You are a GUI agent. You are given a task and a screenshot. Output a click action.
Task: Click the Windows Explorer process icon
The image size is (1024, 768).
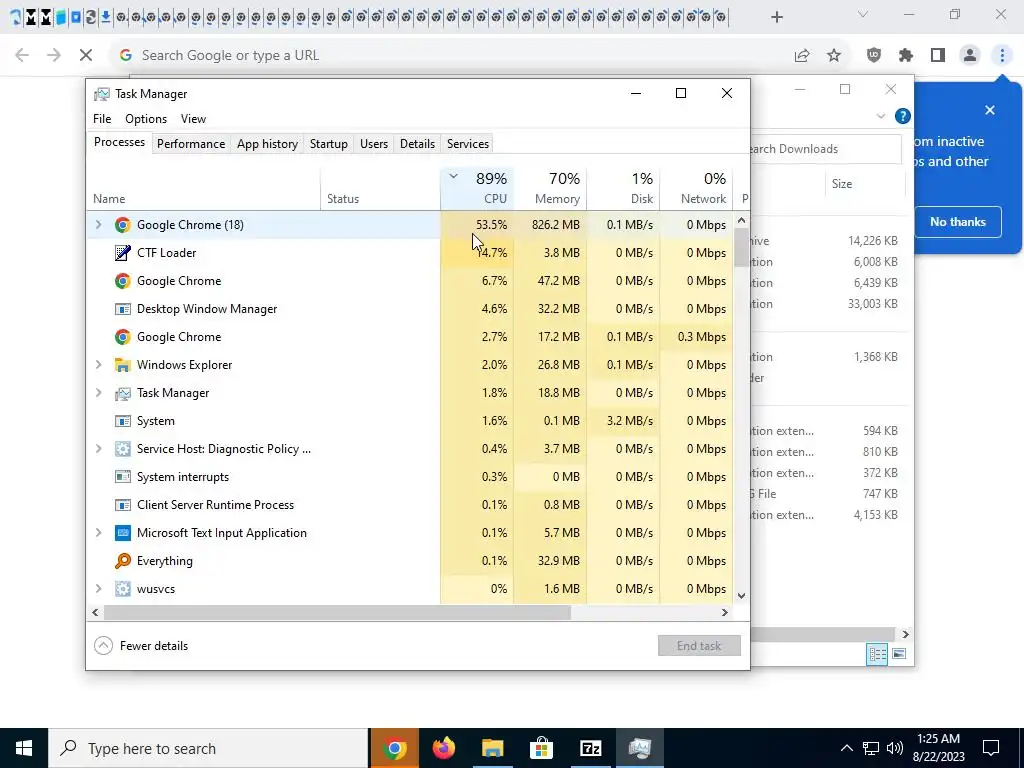tap(122, 365)
